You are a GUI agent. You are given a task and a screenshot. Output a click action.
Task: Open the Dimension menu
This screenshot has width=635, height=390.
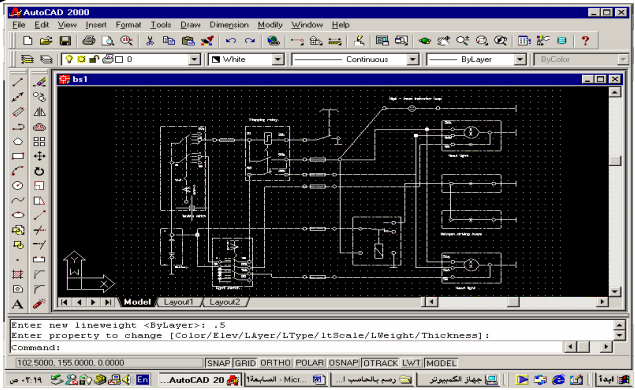[229, 25]
